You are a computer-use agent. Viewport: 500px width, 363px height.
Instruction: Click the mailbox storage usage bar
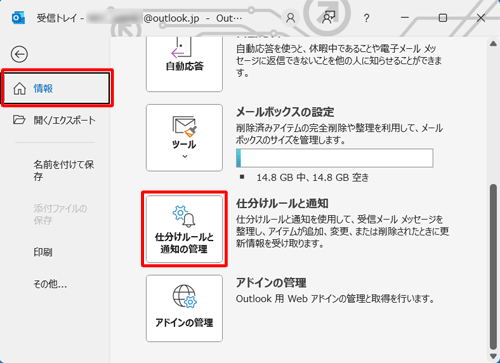tap(335, 158)
